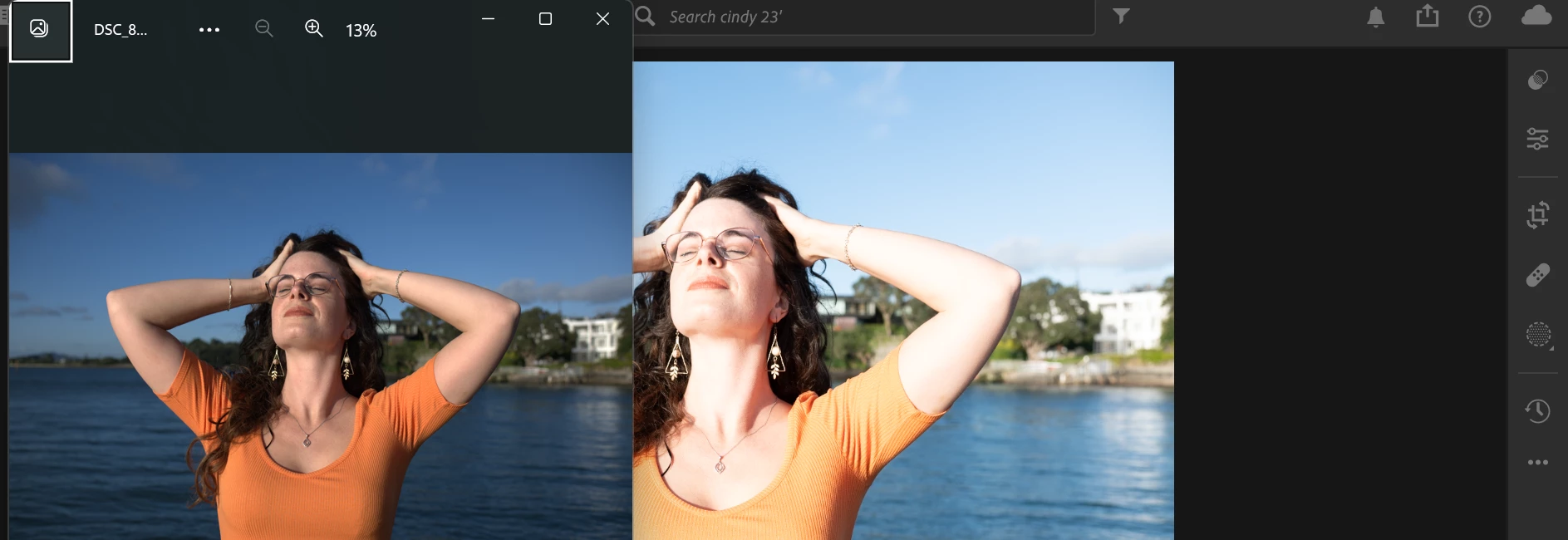Click the Lightroom share icon
The image size is (1568, 540).
pyautogui.click(x=1428, y=16)
